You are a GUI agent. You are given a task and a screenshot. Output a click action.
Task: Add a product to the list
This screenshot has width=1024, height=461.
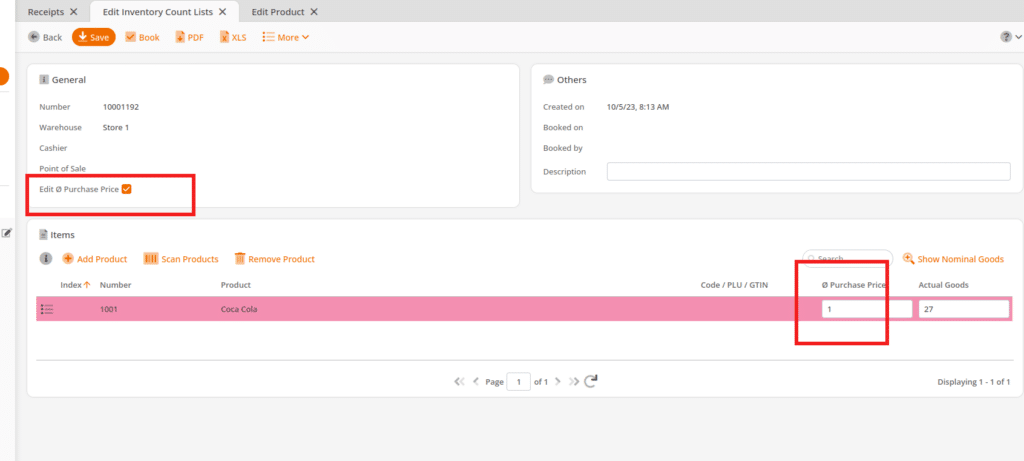point(95,259)
